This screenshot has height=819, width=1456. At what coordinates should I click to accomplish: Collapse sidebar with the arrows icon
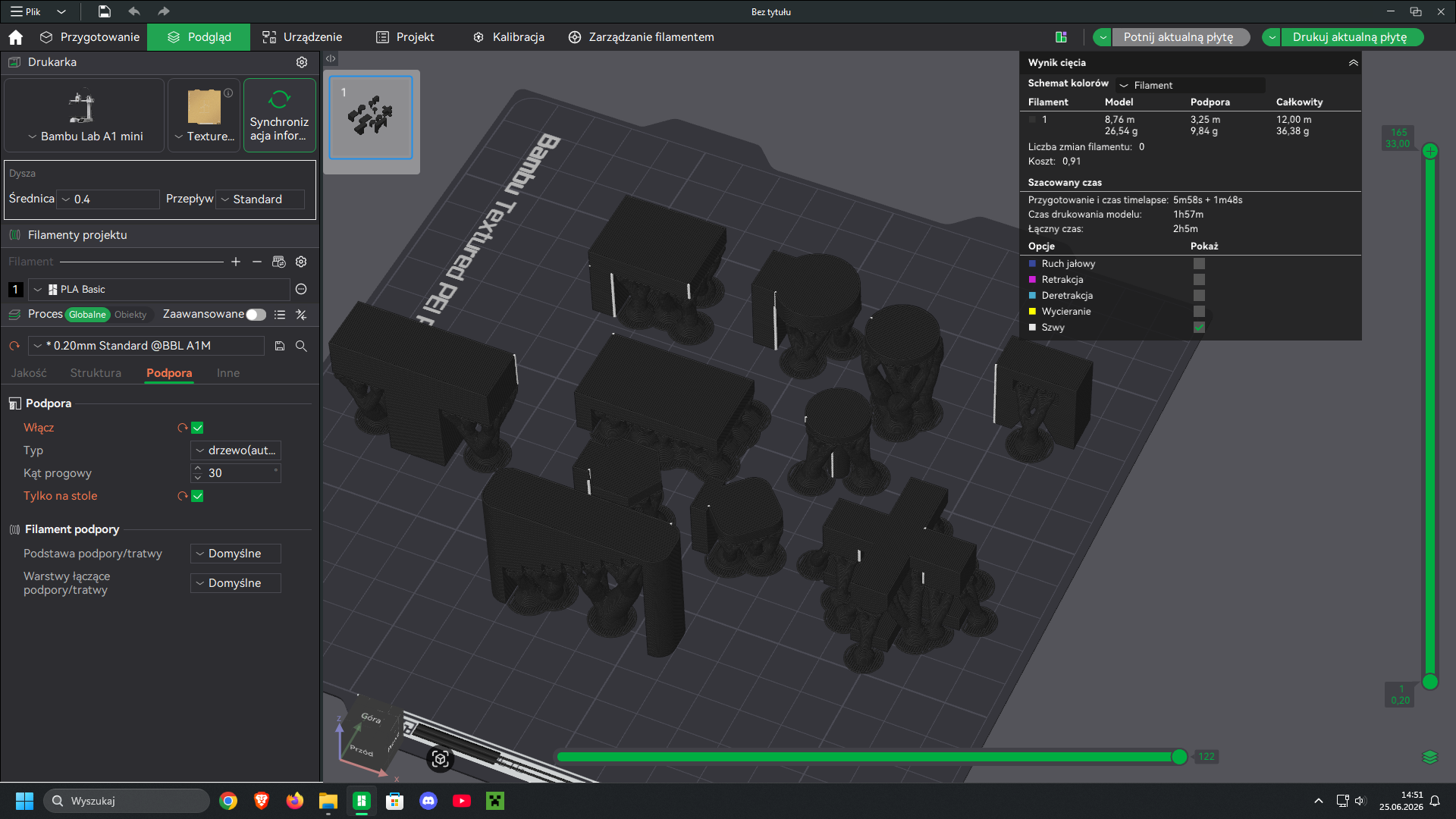pyautogui.click(x=331, y=58)
